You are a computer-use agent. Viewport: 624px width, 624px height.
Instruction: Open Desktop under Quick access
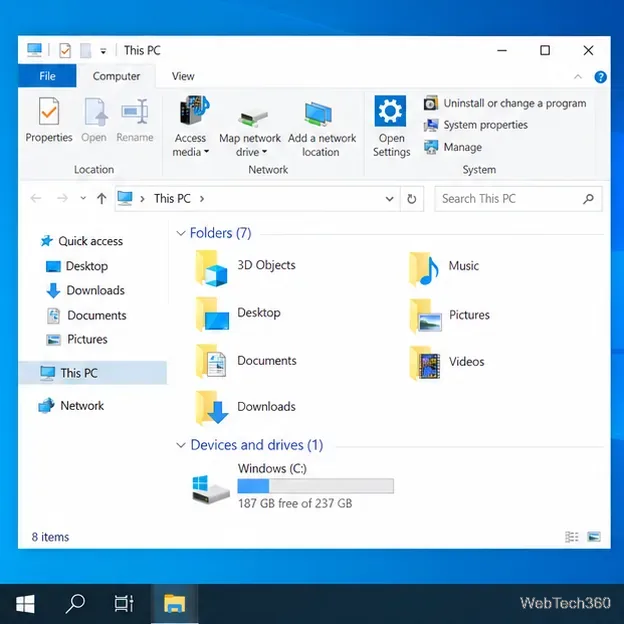77,266
